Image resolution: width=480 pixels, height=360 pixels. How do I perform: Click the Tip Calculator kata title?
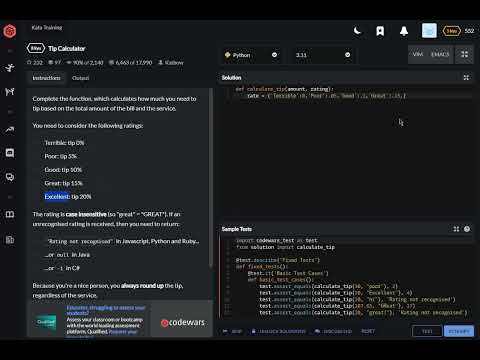tap(67, 49)
